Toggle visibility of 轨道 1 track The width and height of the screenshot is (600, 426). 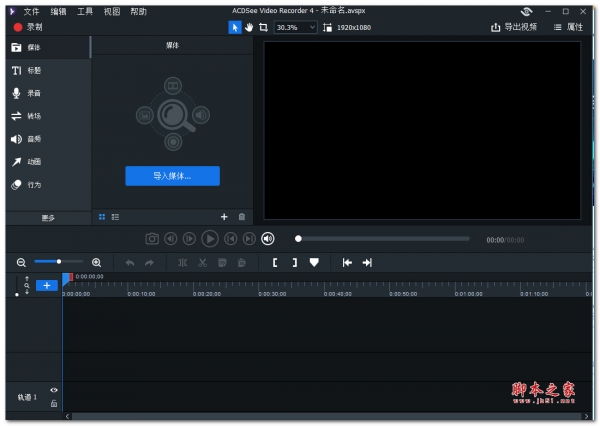[54, 390]
